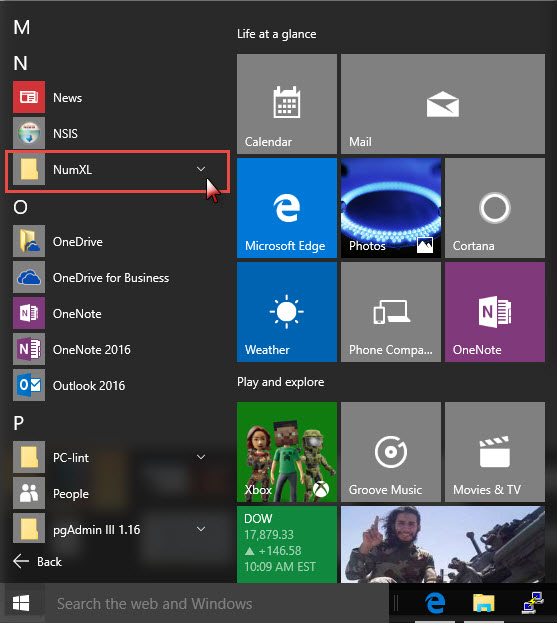Open Outlook 2016 icon
The image size is (557, 623).
[29, 385]
